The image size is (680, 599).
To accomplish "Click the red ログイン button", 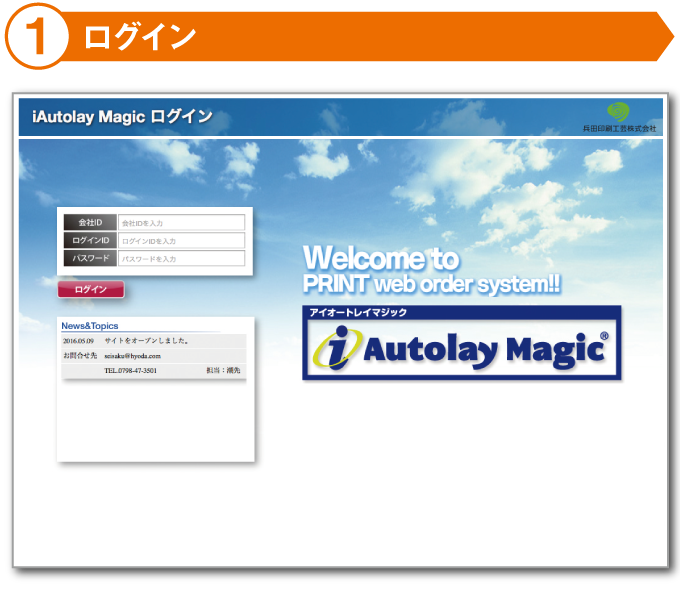I will tap(91, 289).
